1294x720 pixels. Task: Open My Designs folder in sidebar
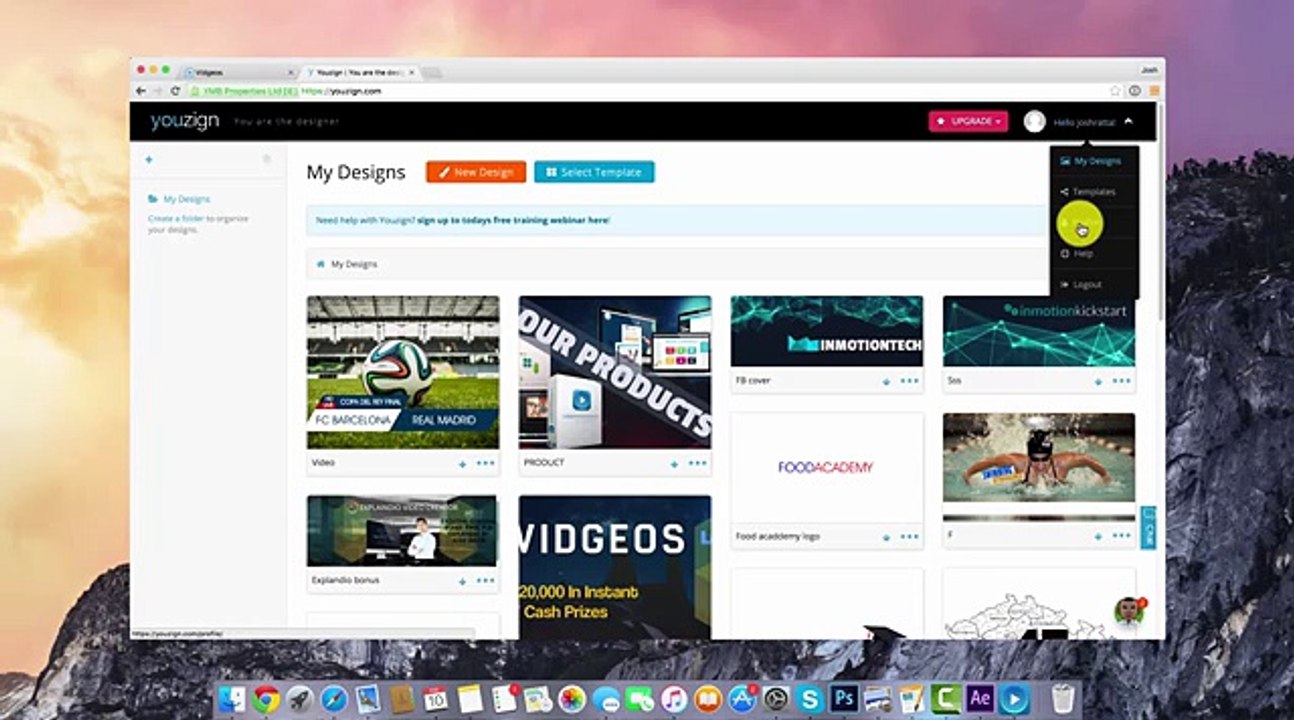click(x=179, y=199)
